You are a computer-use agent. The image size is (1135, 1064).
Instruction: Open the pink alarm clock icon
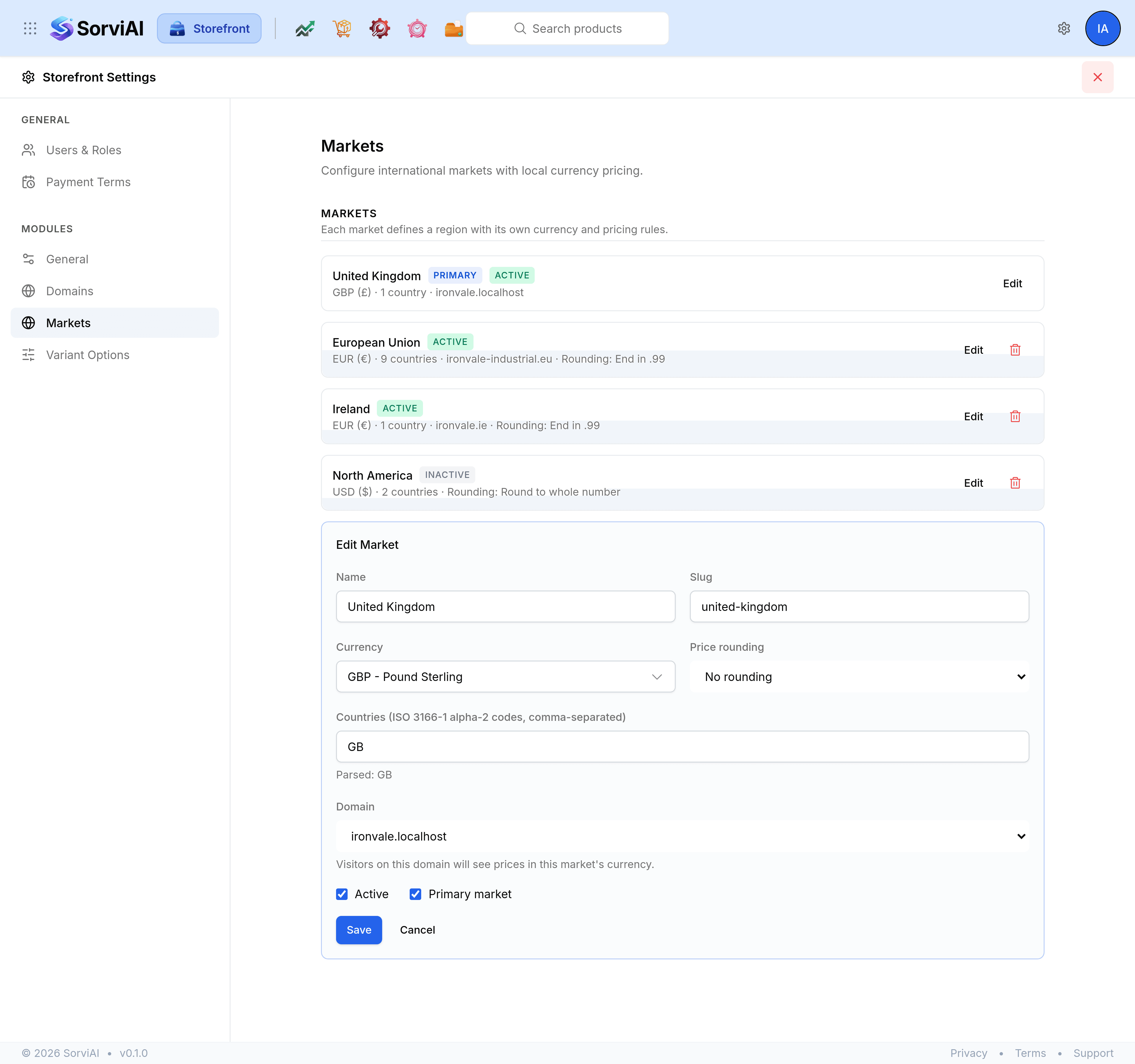tap(417, 29)
